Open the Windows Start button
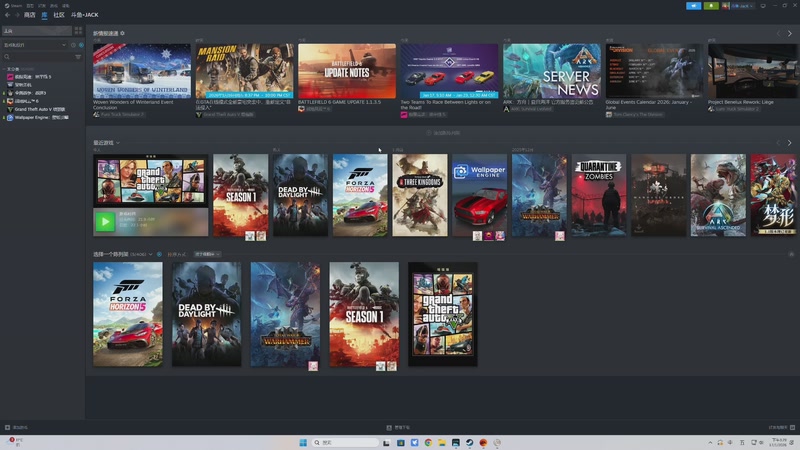The width and height of the screenshot is (800, 450). point(303,442)
